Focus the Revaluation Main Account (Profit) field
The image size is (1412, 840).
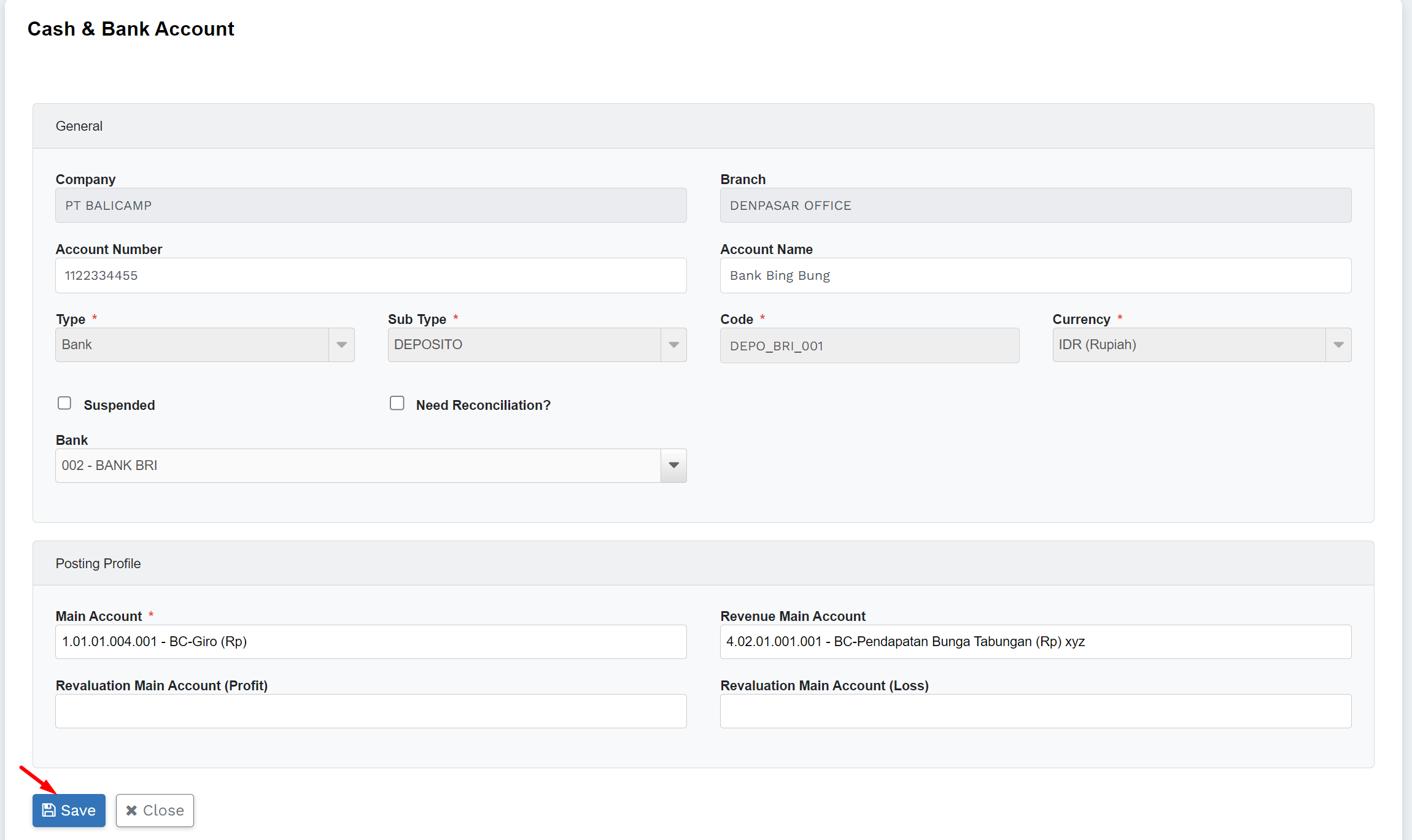coord(371,711)
